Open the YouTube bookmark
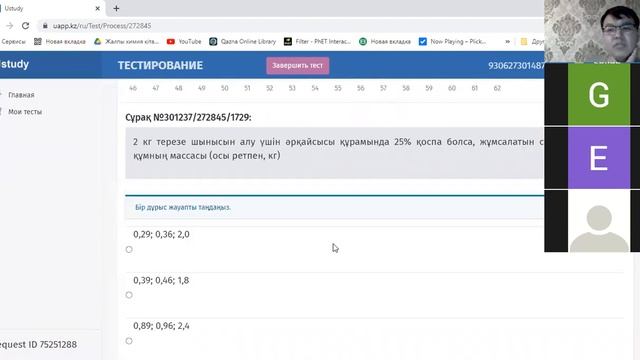 pos(184,42)
